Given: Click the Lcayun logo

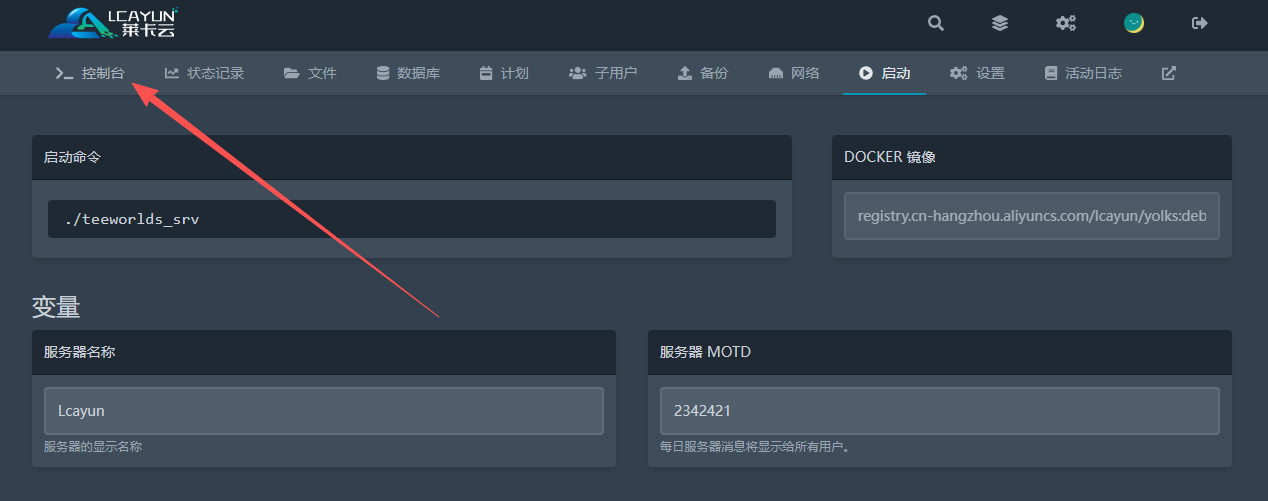Looking at the screenshot, I should pos(113,22).
